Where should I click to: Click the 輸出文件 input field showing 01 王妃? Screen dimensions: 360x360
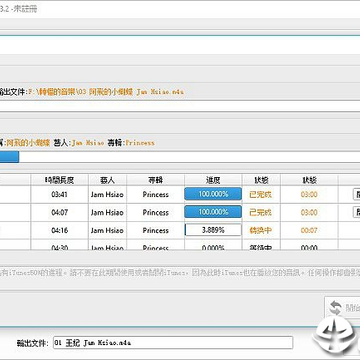tap(173, 342)
